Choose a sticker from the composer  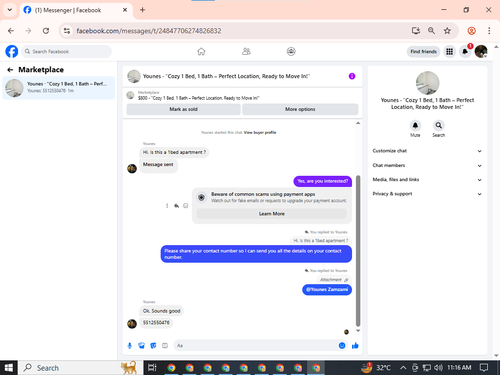tap(153, 346)
